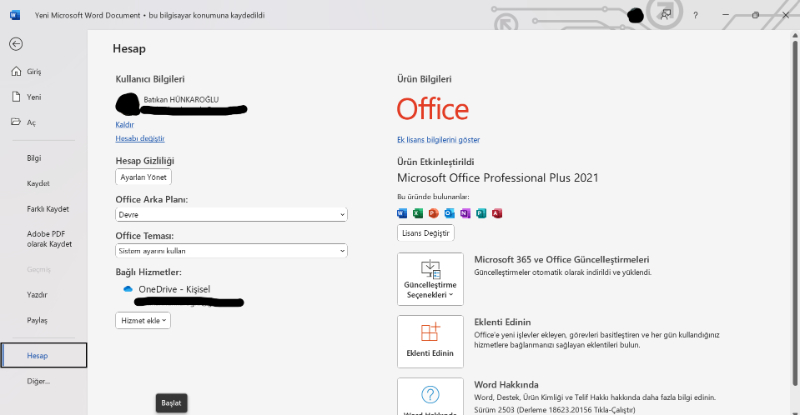Open the Paylaş menu item
The image size is (800, 415).
coord(37,321)
